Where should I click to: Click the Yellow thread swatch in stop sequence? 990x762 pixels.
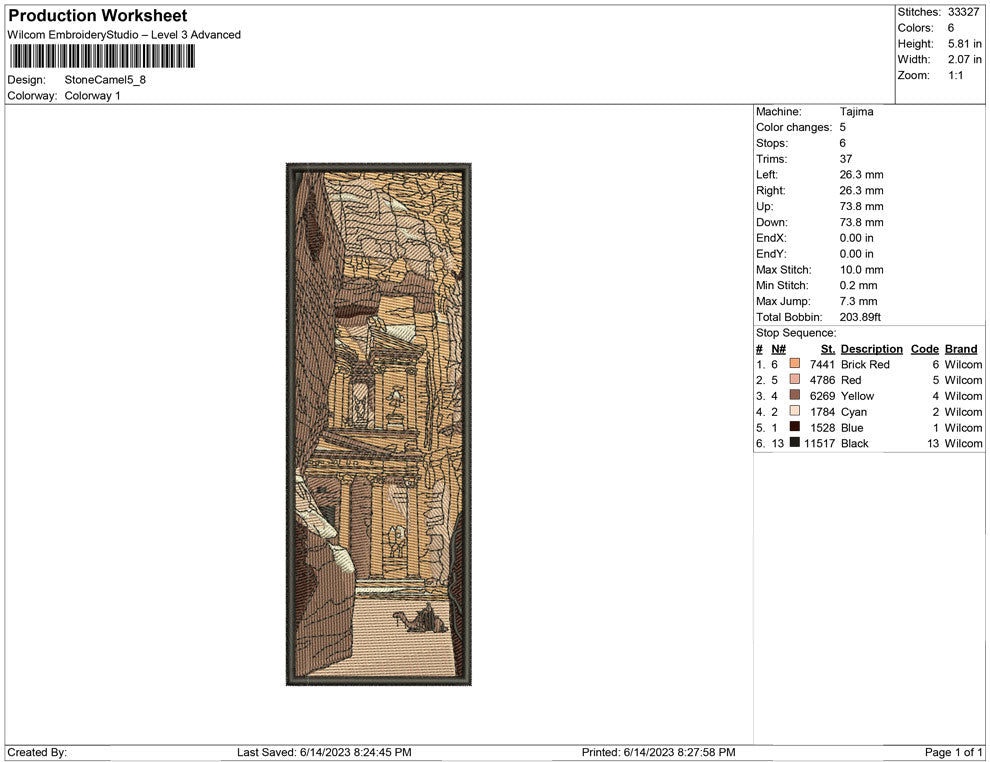coord(794,396)
